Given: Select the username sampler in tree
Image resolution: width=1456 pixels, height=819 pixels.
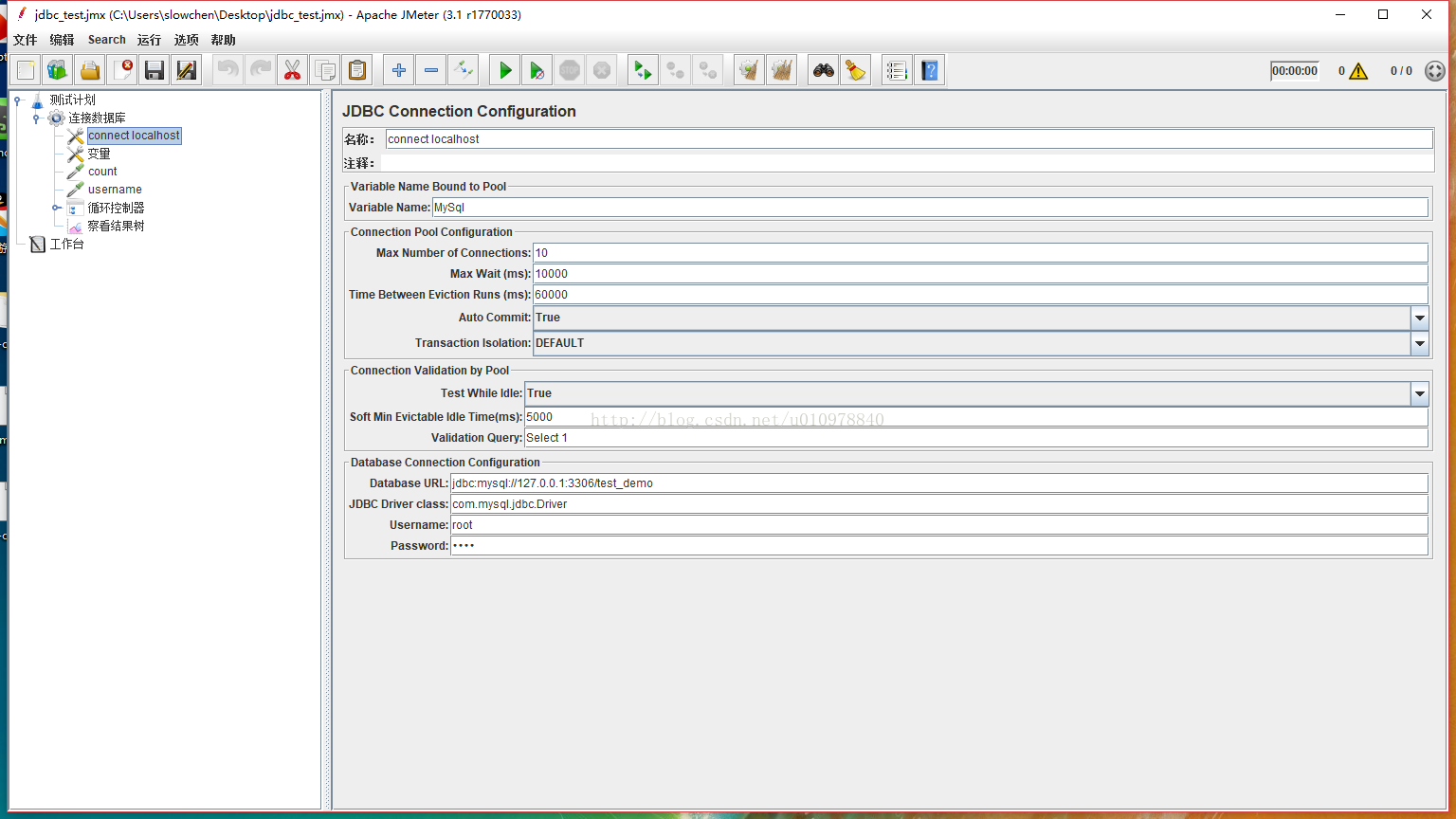Looking at the screenshot, I should tap(115, 190).
